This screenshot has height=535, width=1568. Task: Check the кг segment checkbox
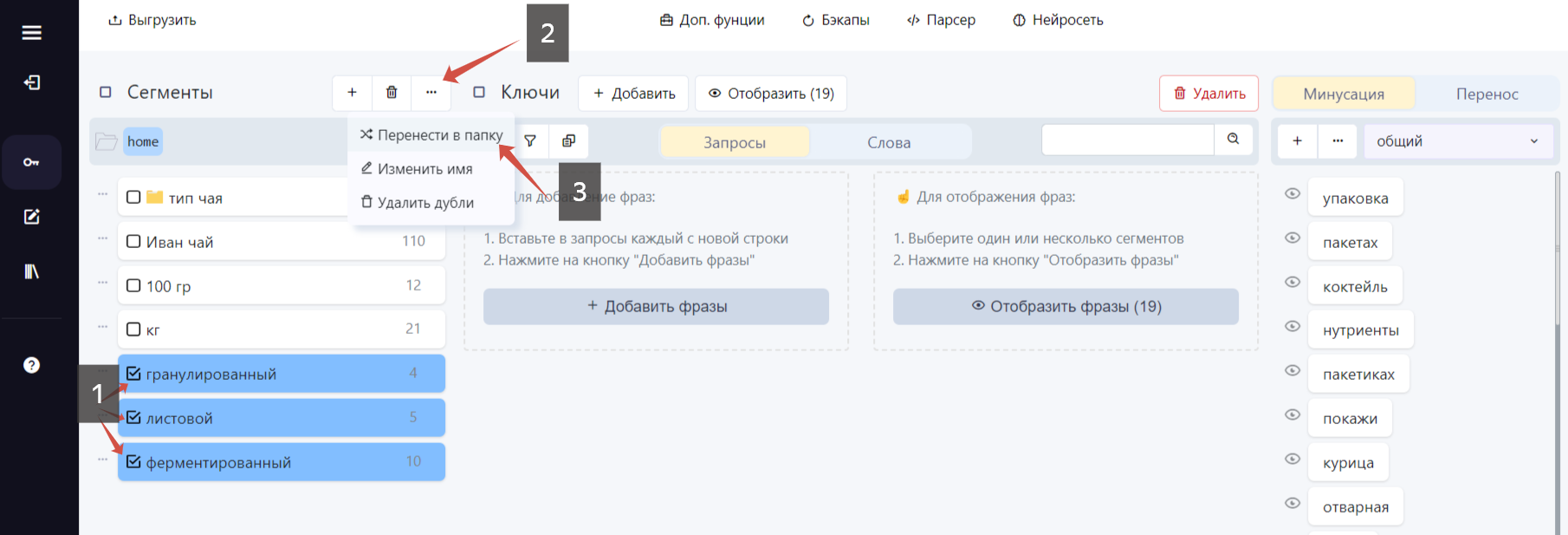pos(133,329)
